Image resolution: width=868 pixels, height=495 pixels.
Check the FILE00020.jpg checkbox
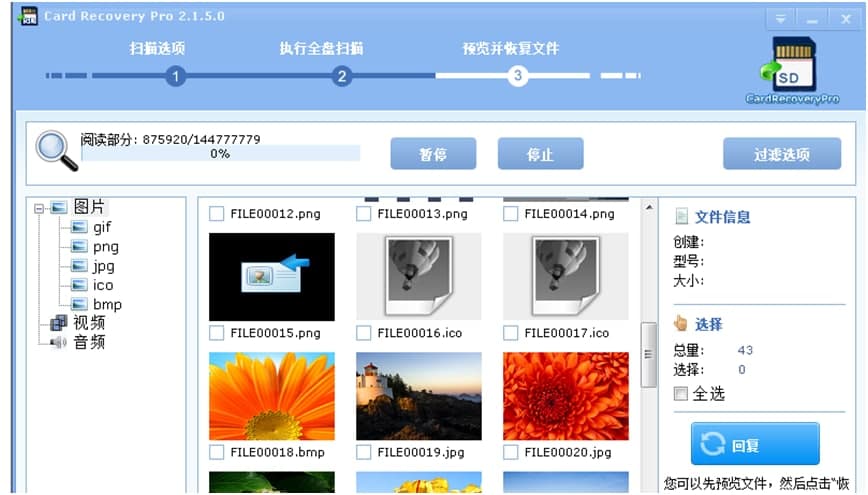coord(510,452)
